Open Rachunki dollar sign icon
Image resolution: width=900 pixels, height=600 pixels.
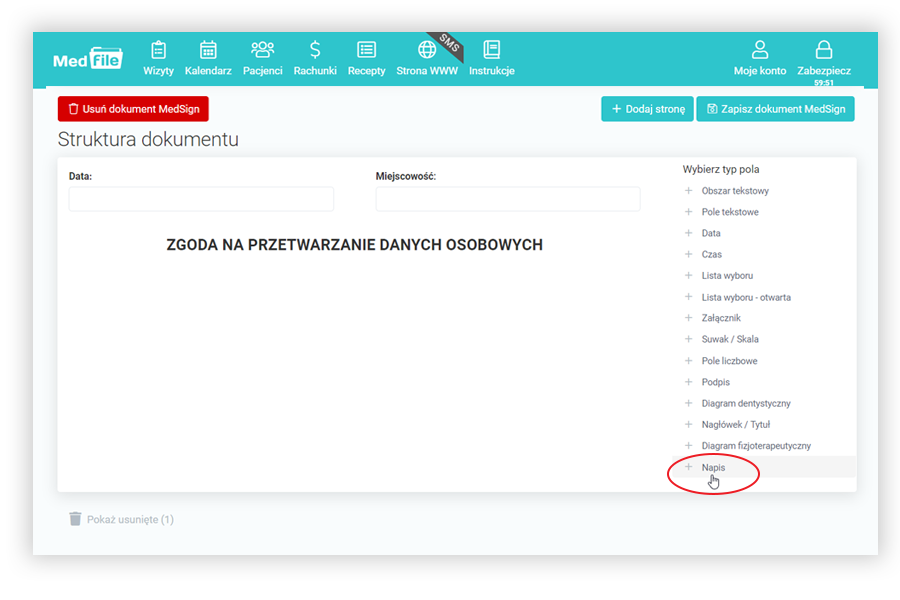(x=315, y=50)
